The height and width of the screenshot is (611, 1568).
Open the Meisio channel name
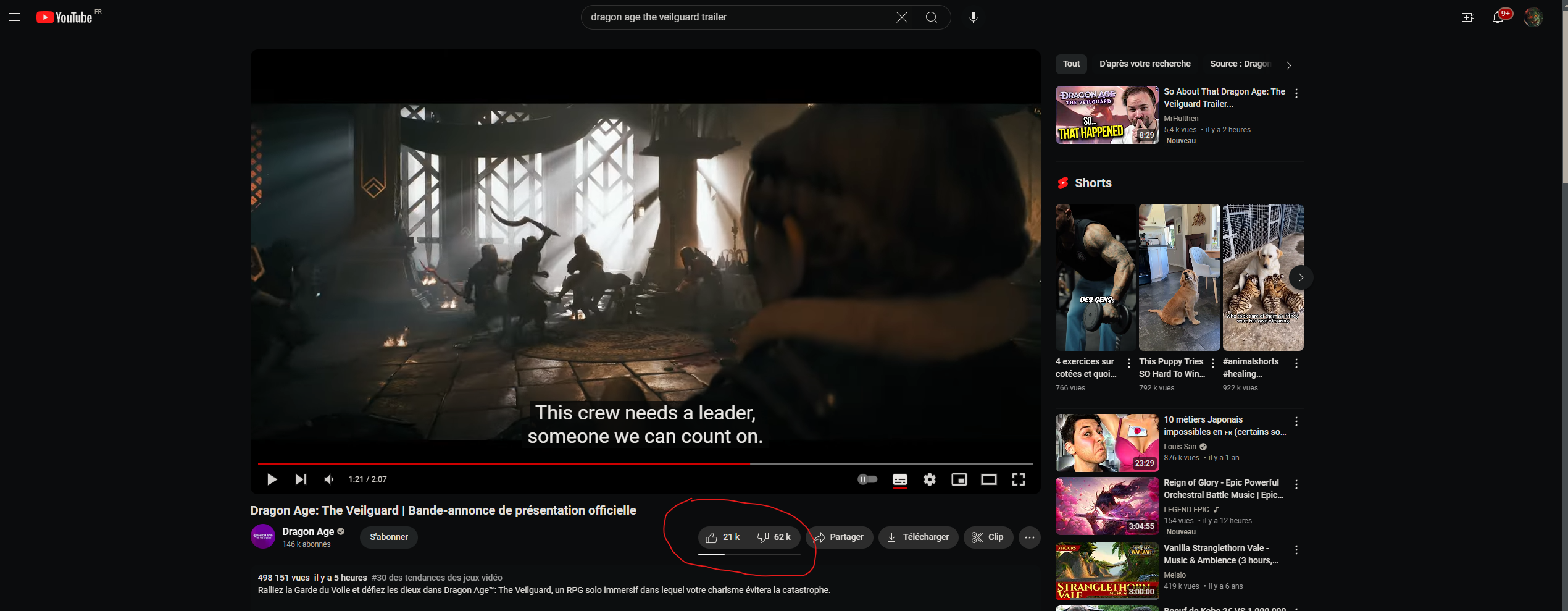pyautogui.click(x=1175, y=575)
